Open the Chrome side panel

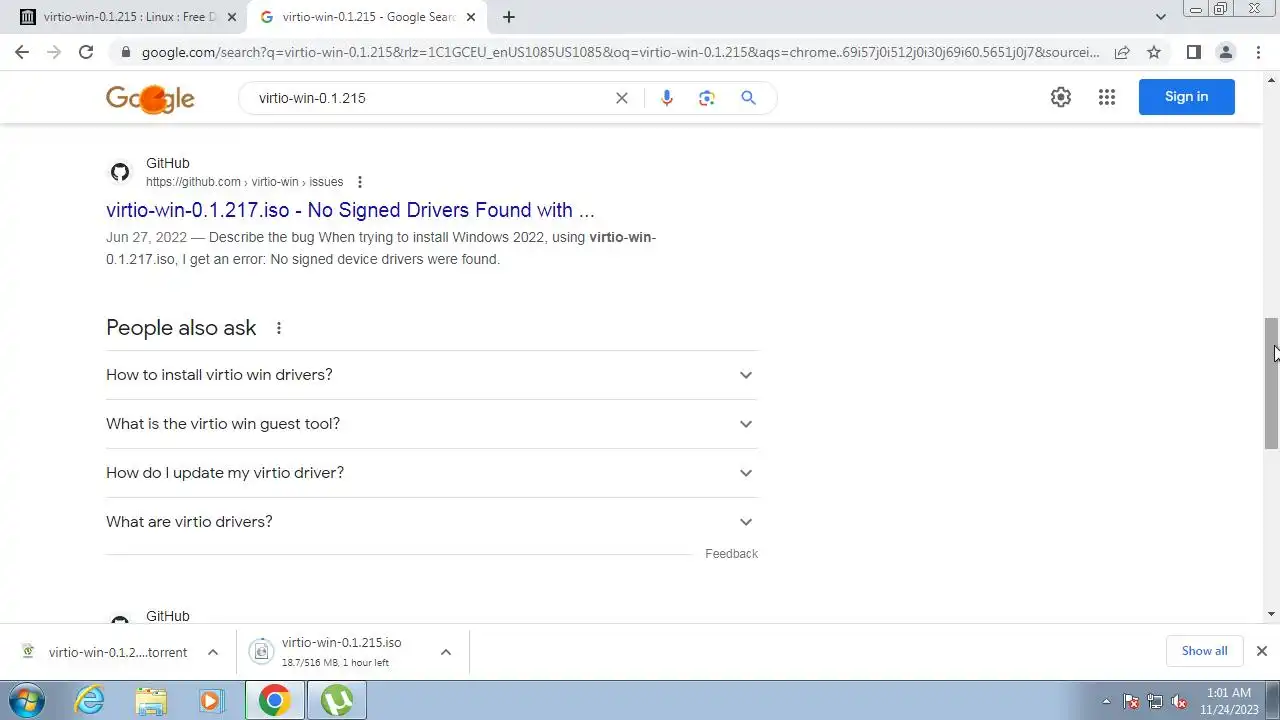[x=1193, y=52]
